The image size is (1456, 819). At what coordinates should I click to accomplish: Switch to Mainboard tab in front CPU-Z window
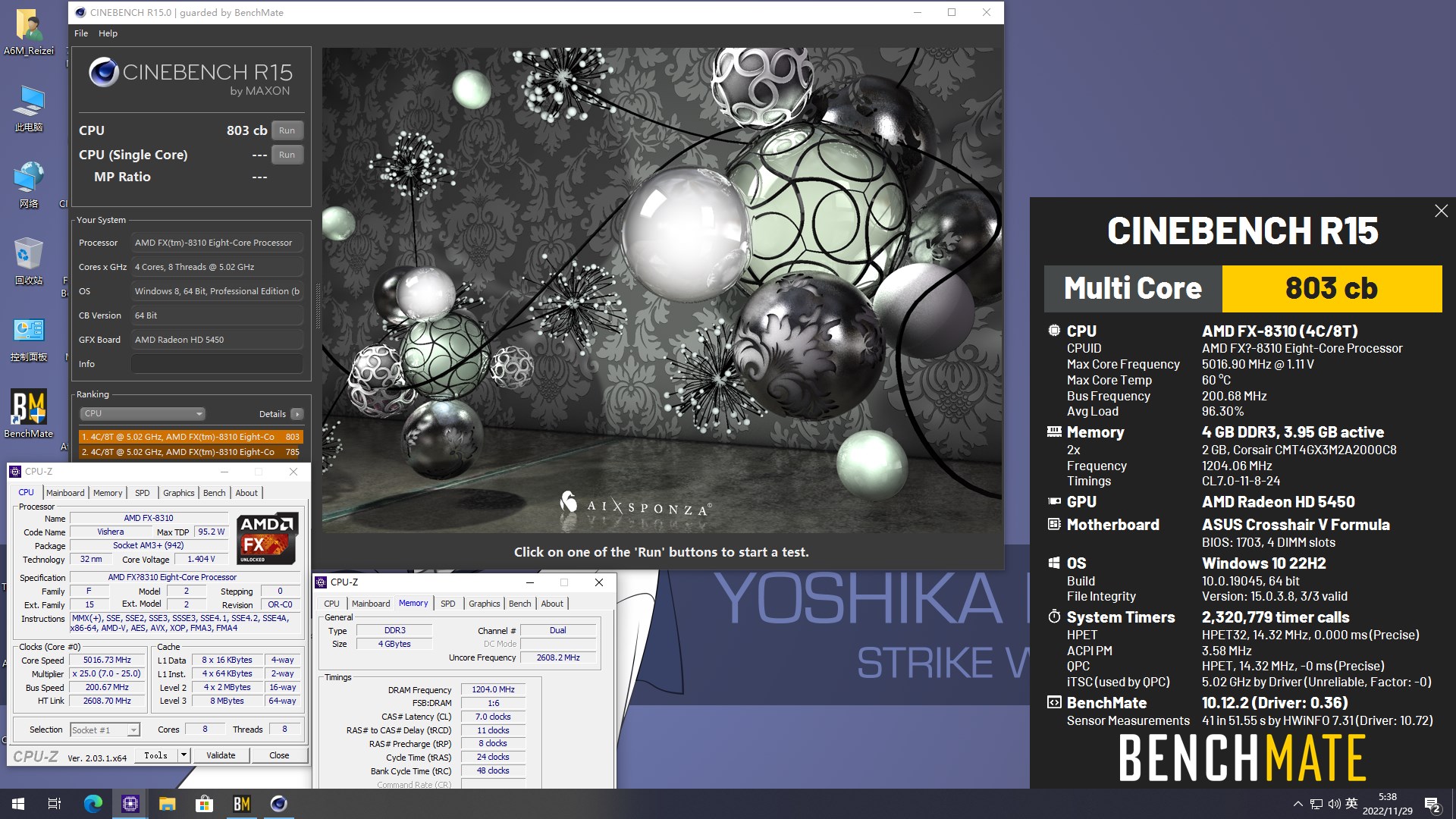tap(371, 604)
